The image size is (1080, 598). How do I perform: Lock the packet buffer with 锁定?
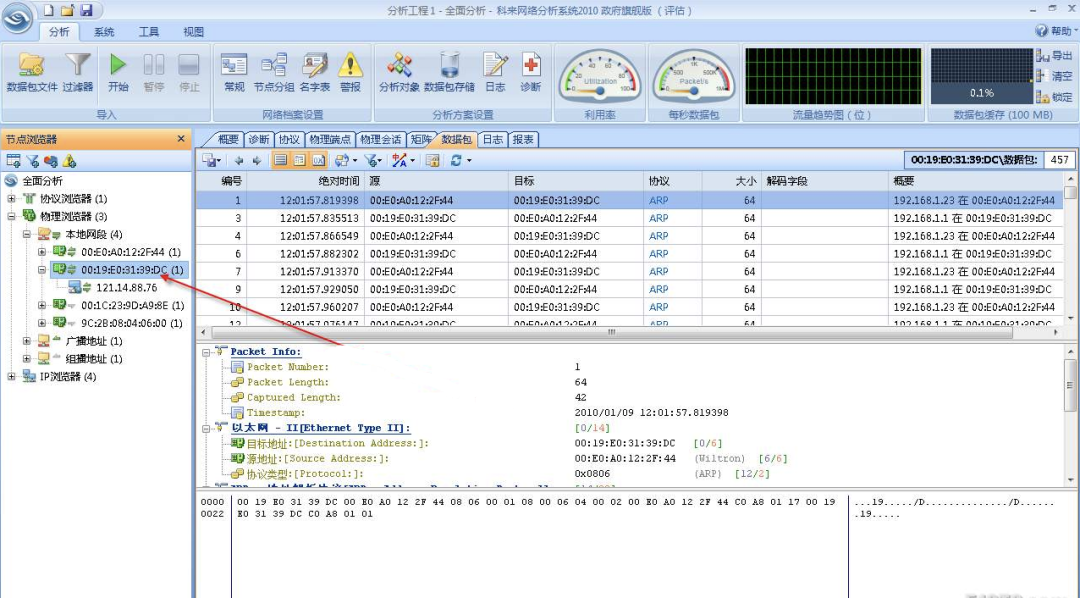(1054, 97)
